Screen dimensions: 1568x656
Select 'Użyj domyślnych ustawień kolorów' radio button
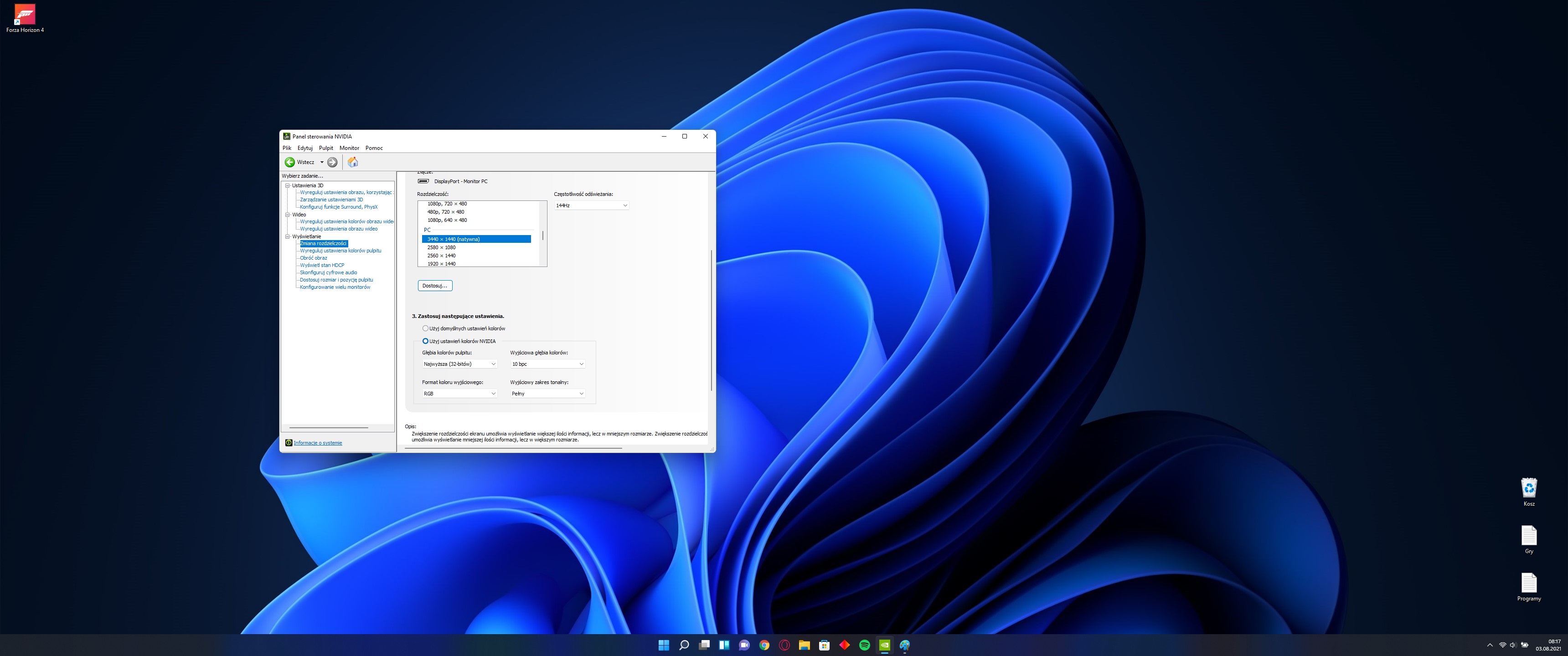(425, 328)
